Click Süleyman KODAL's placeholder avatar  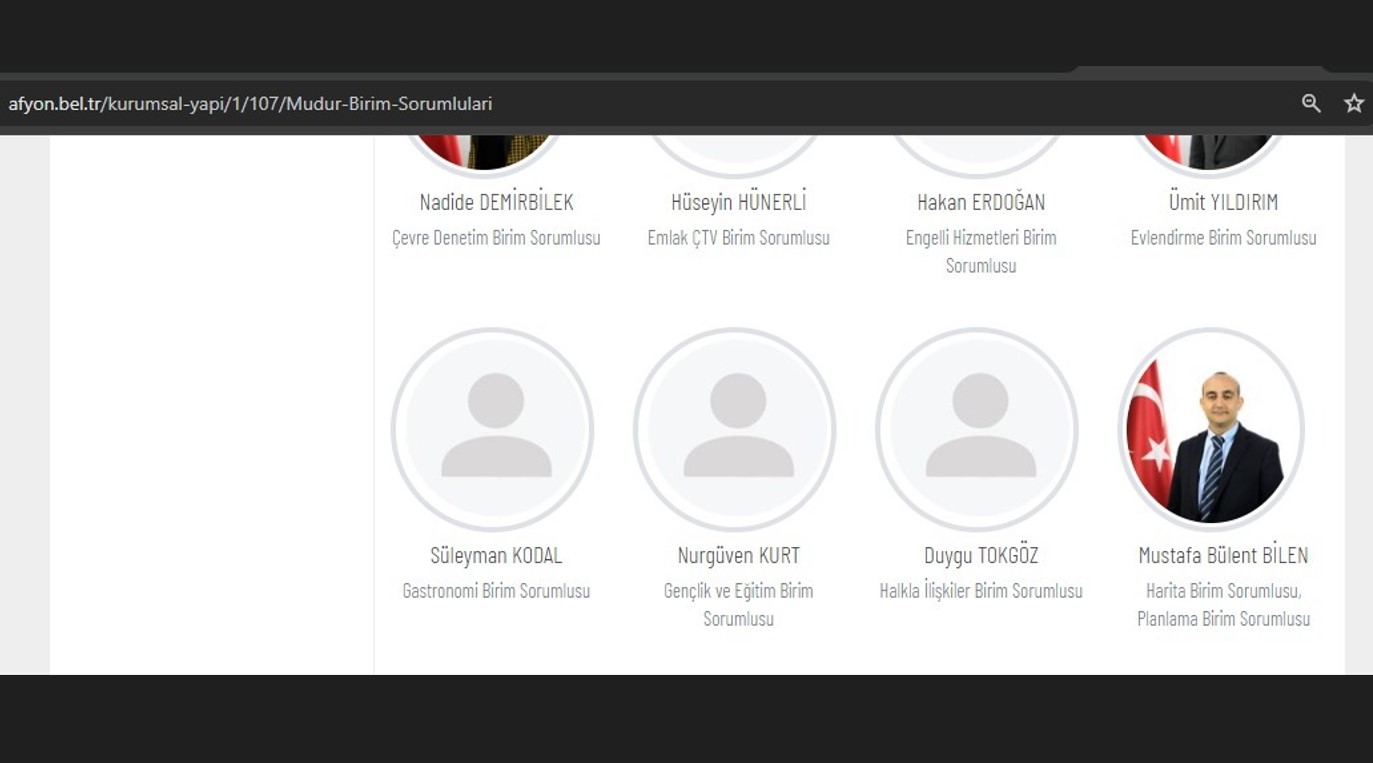click(493, 429)
